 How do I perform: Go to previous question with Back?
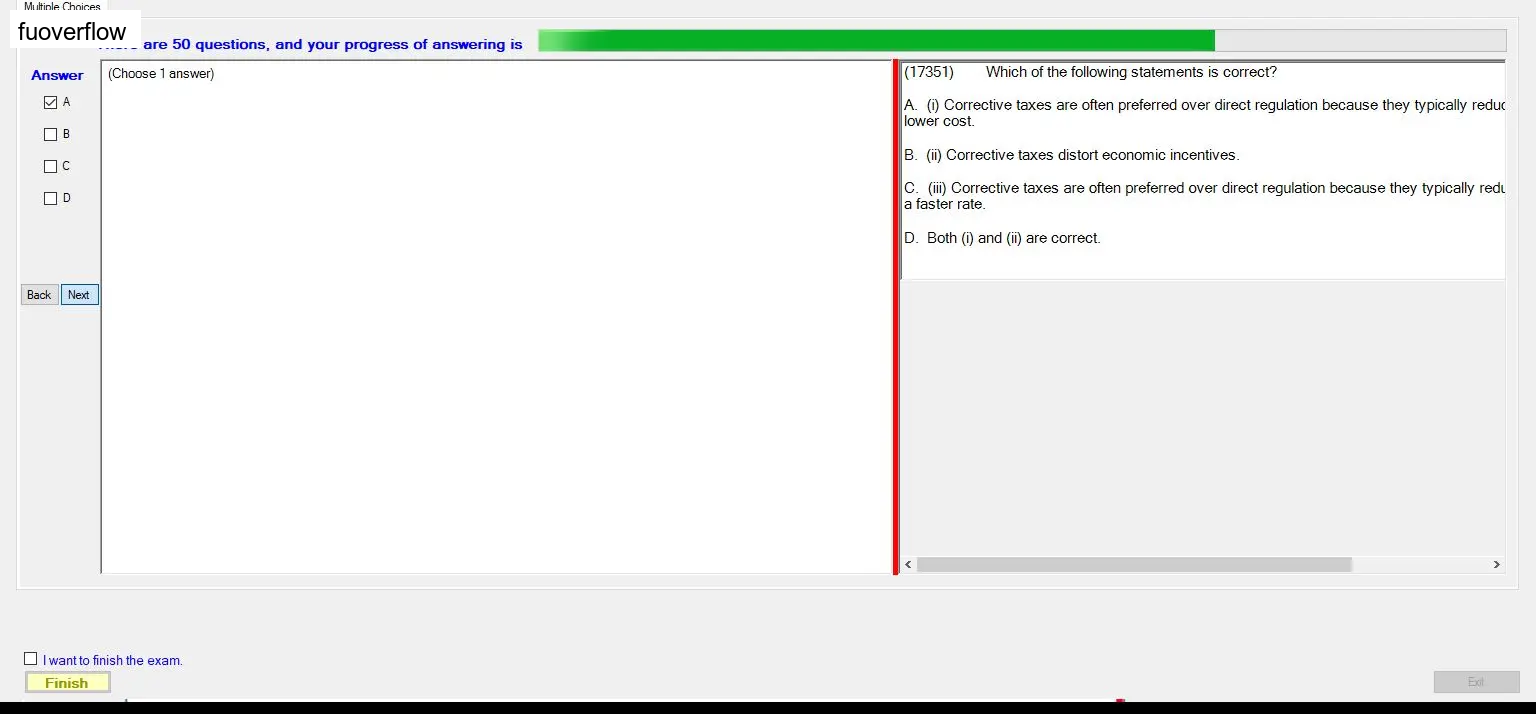[x=39, y=295]
